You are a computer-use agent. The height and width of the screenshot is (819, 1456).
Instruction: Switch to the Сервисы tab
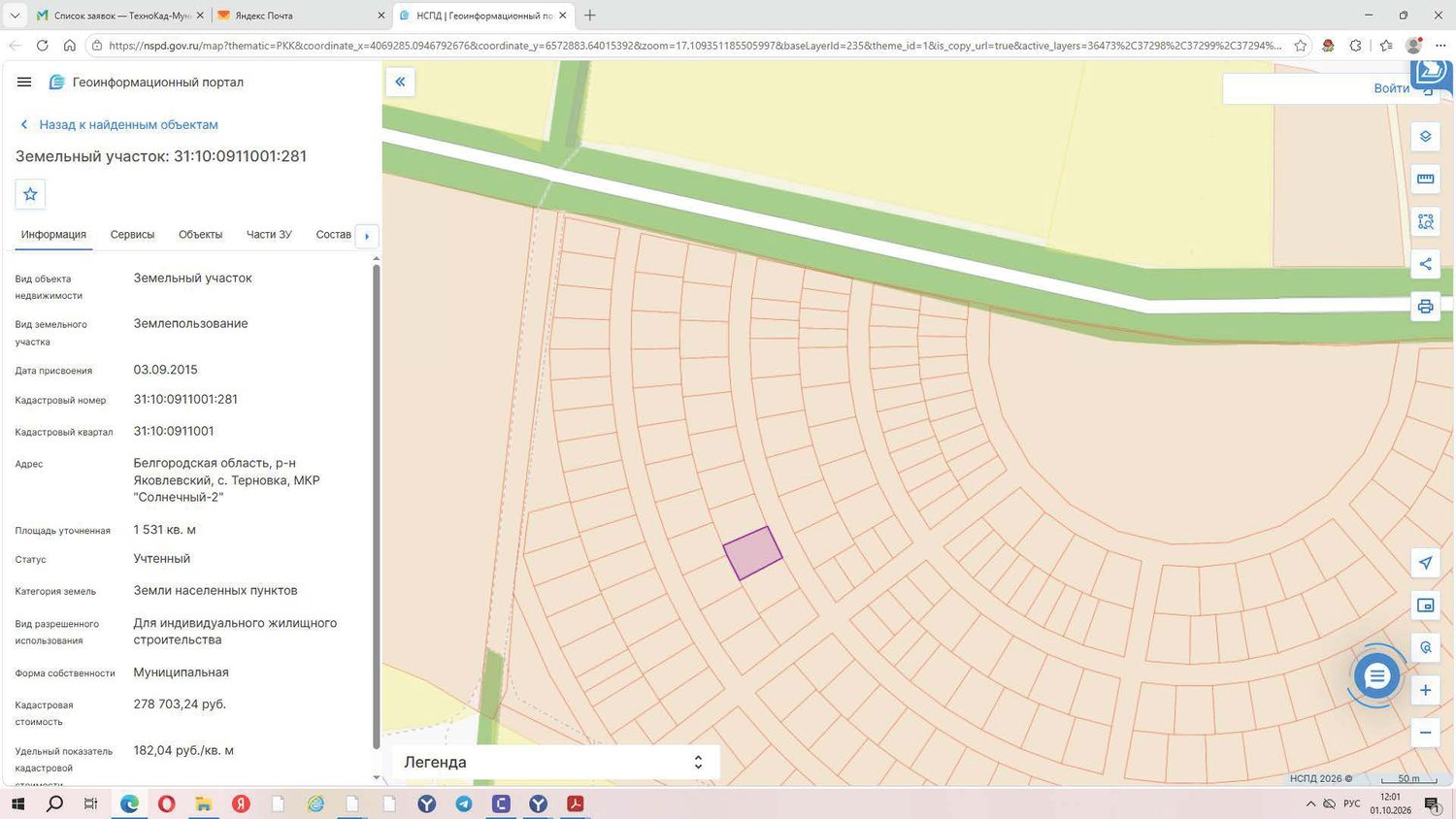tap(132, 235)
